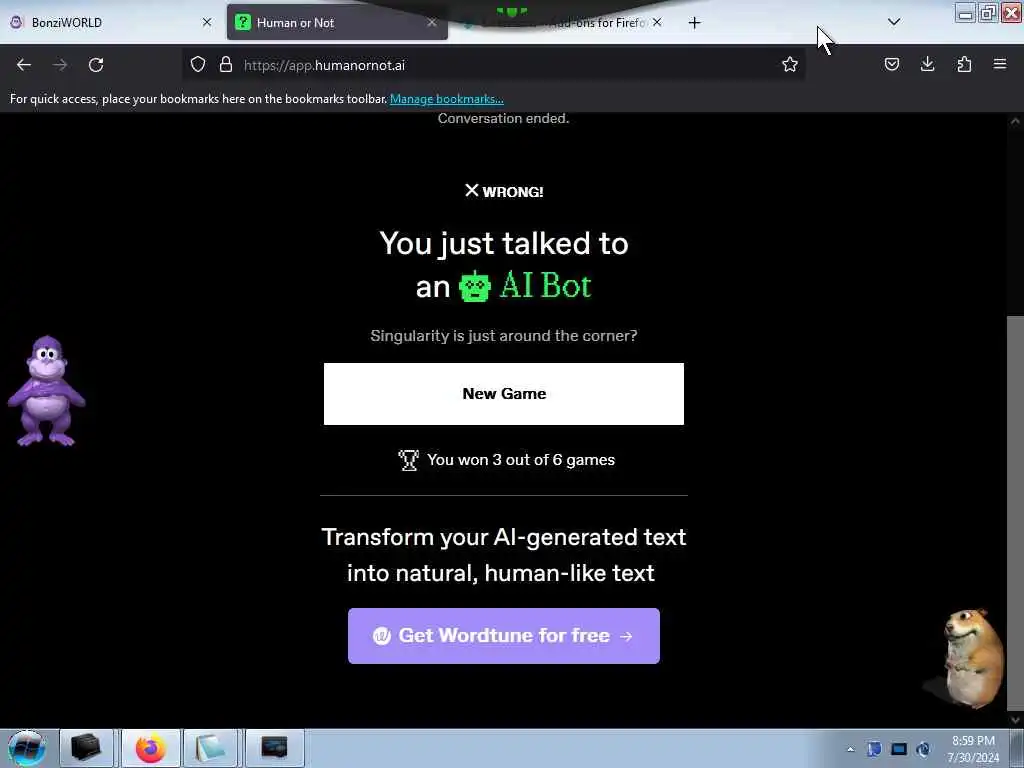Click 'Singularity is just around the corner?'
Screen dimensions: 1024x768
[504, 336]
